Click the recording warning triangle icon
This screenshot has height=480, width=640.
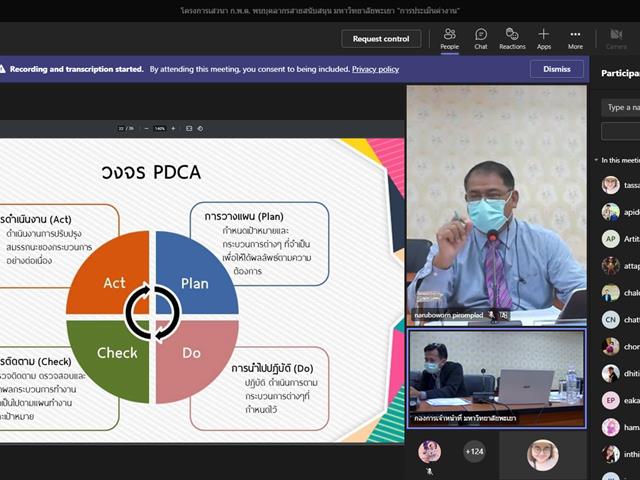[x=2, y=69]
